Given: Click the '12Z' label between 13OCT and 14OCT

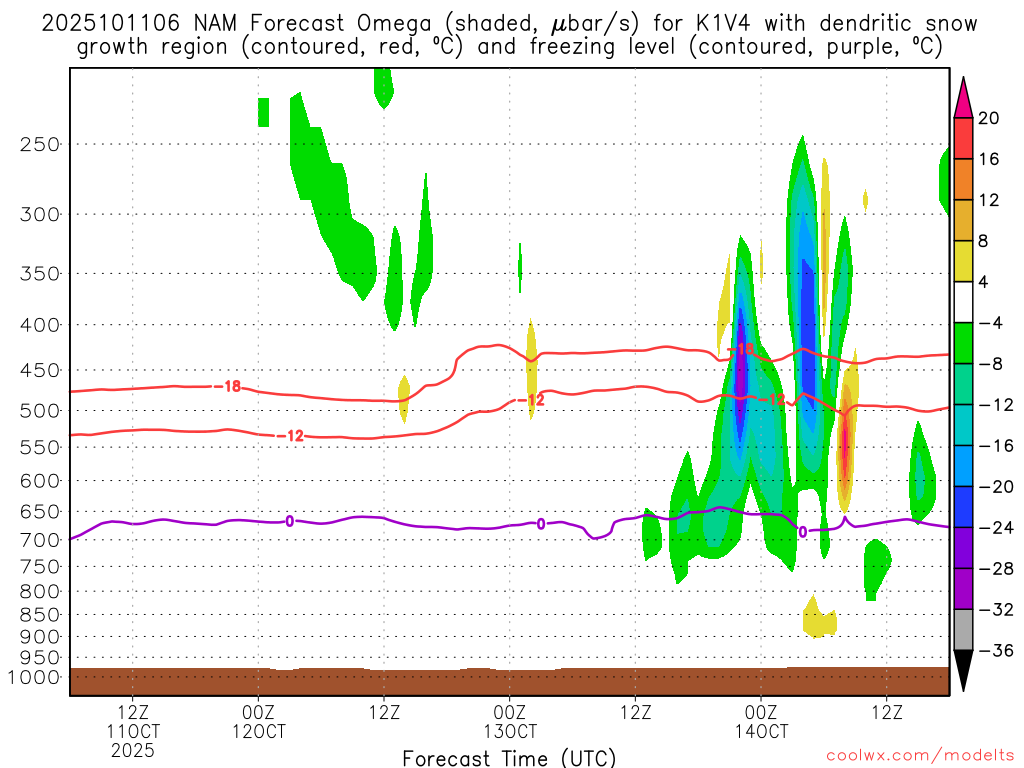Looking at the screenshot, I should [x=635, y=712].
